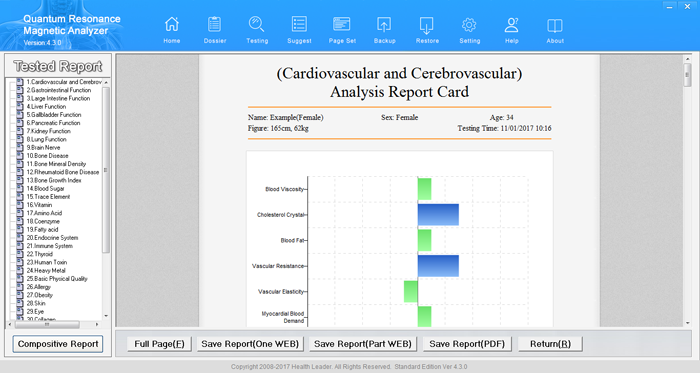The width and height of the screenshot is (700, 373).
Task: Select the Testing magnifier icon
Action: 257,25
